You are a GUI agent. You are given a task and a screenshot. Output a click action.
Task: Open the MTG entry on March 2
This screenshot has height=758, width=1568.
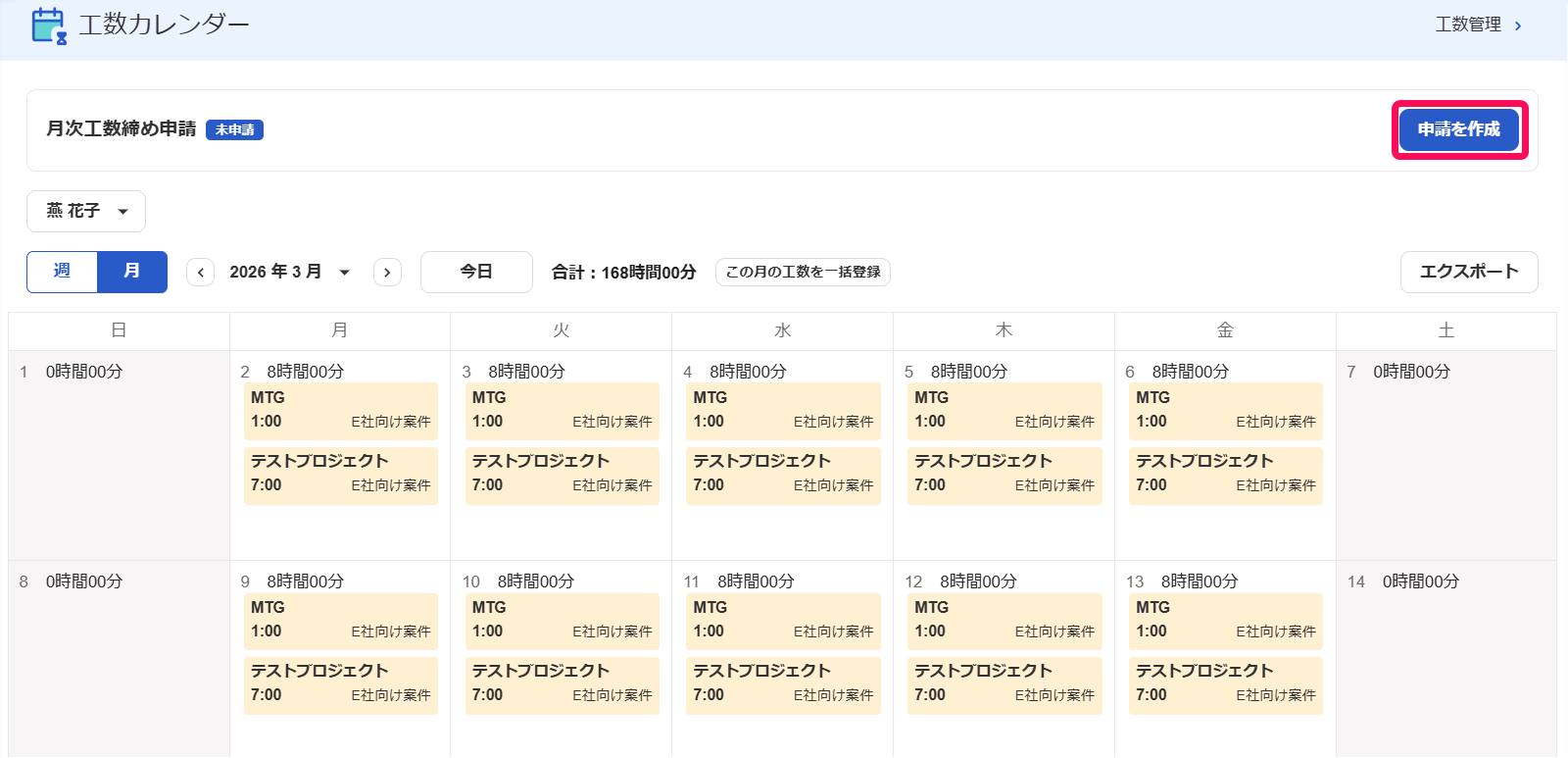(x=341, y=410)
